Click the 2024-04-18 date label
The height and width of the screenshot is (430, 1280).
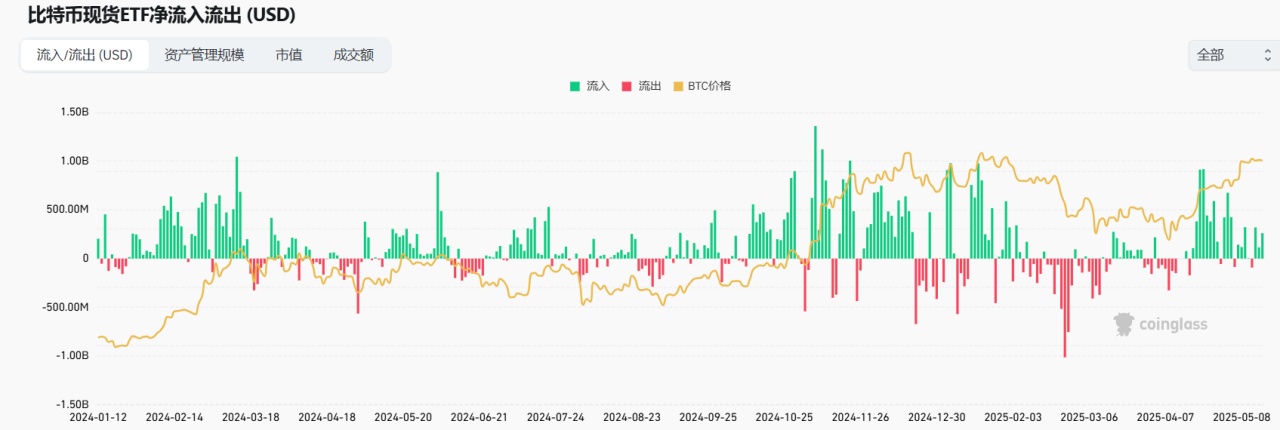click(327, 417)
